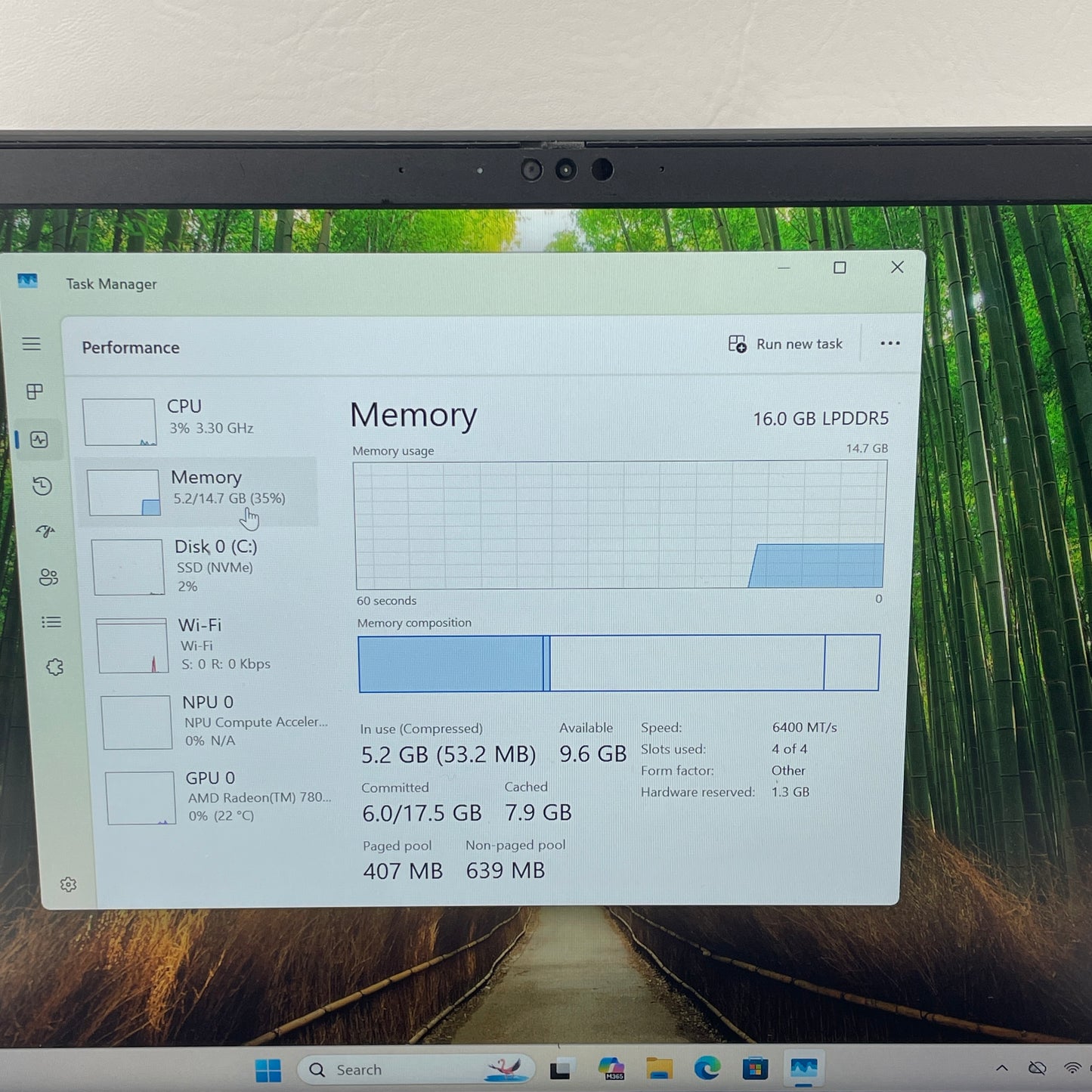The image size is (1092, 1092).
Task: Click the Non-paged pool value 639 MB
Action: (x=506, y=871)
